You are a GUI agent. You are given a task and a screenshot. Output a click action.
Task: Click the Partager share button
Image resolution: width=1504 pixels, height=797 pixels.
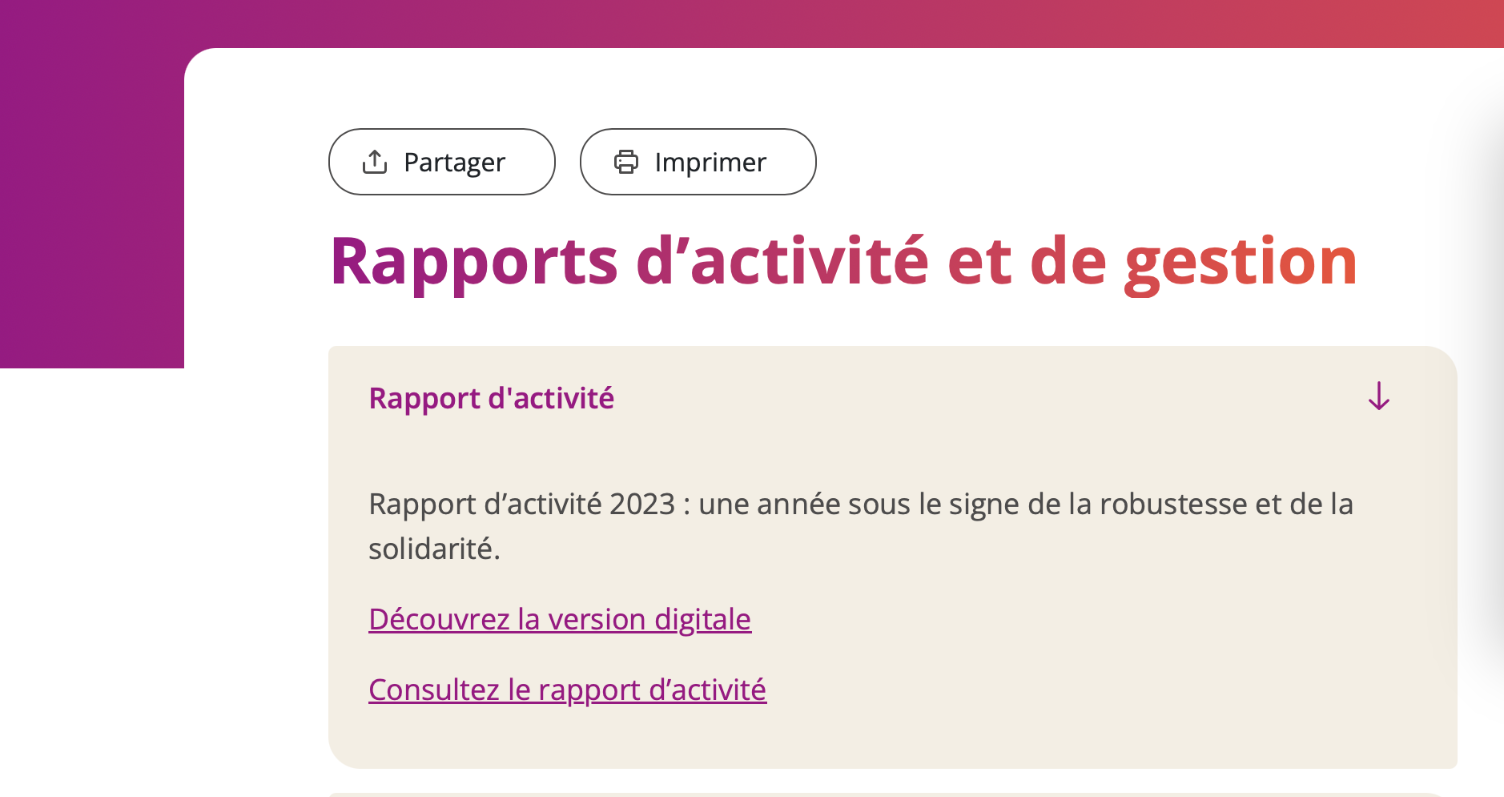coord(441,162)
